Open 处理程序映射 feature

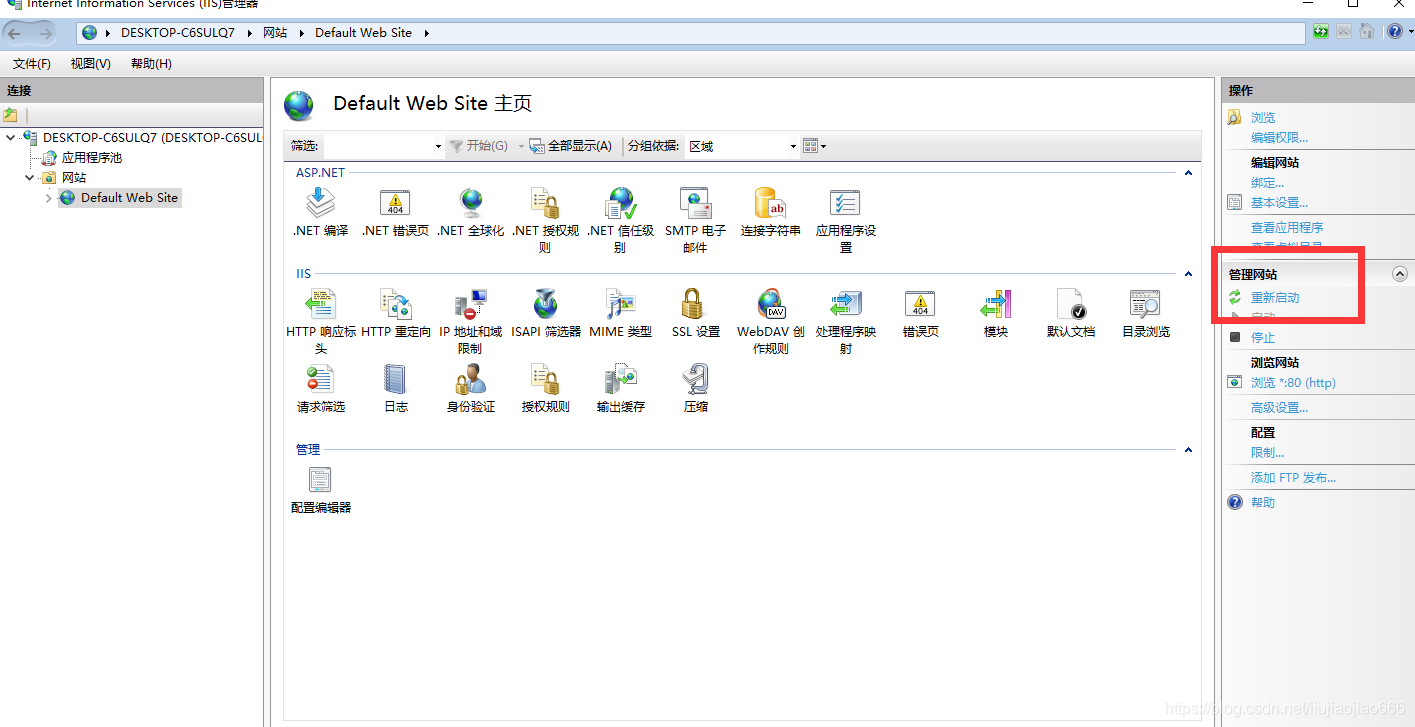[x=846, y=321]
